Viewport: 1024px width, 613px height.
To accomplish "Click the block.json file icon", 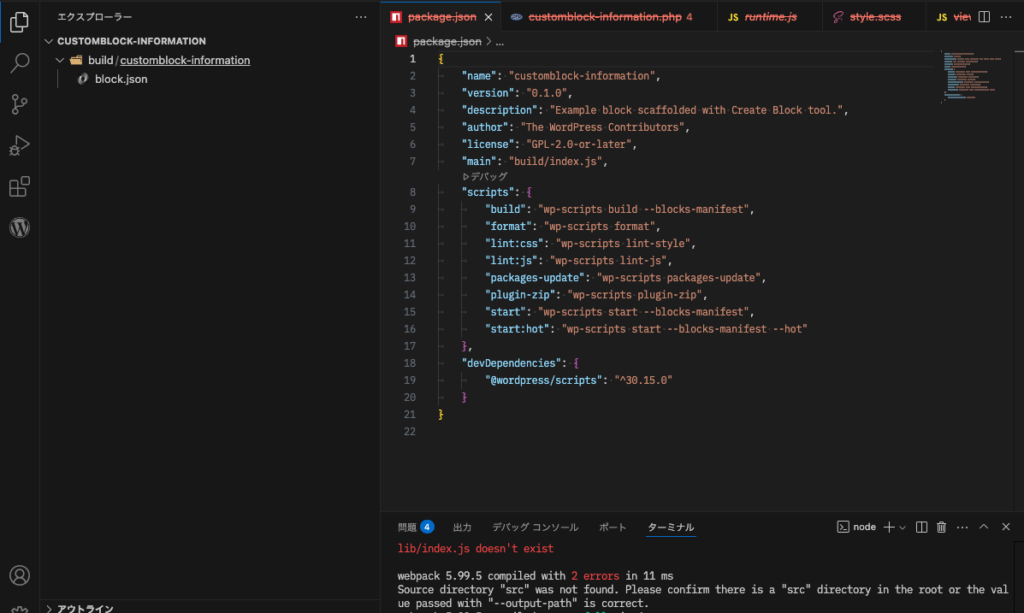I will 82,79.
